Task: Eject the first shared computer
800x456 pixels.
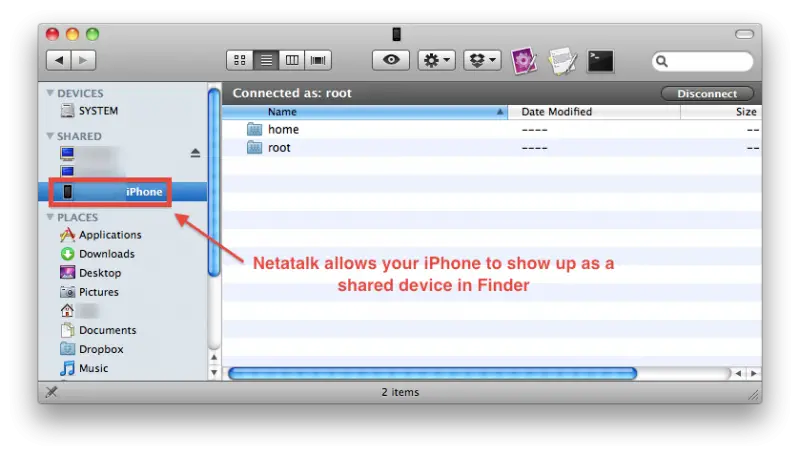Action: tap(195, 153)
